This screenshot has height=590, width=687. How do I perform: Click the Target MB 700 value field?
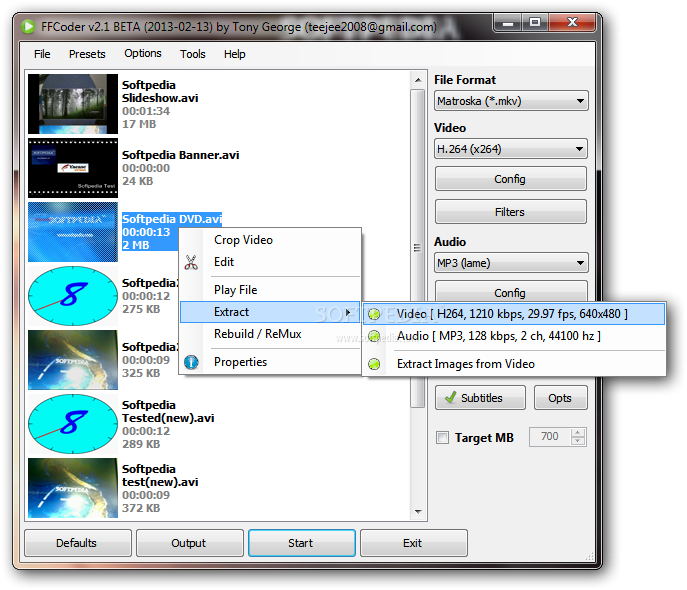coord(550,437)
